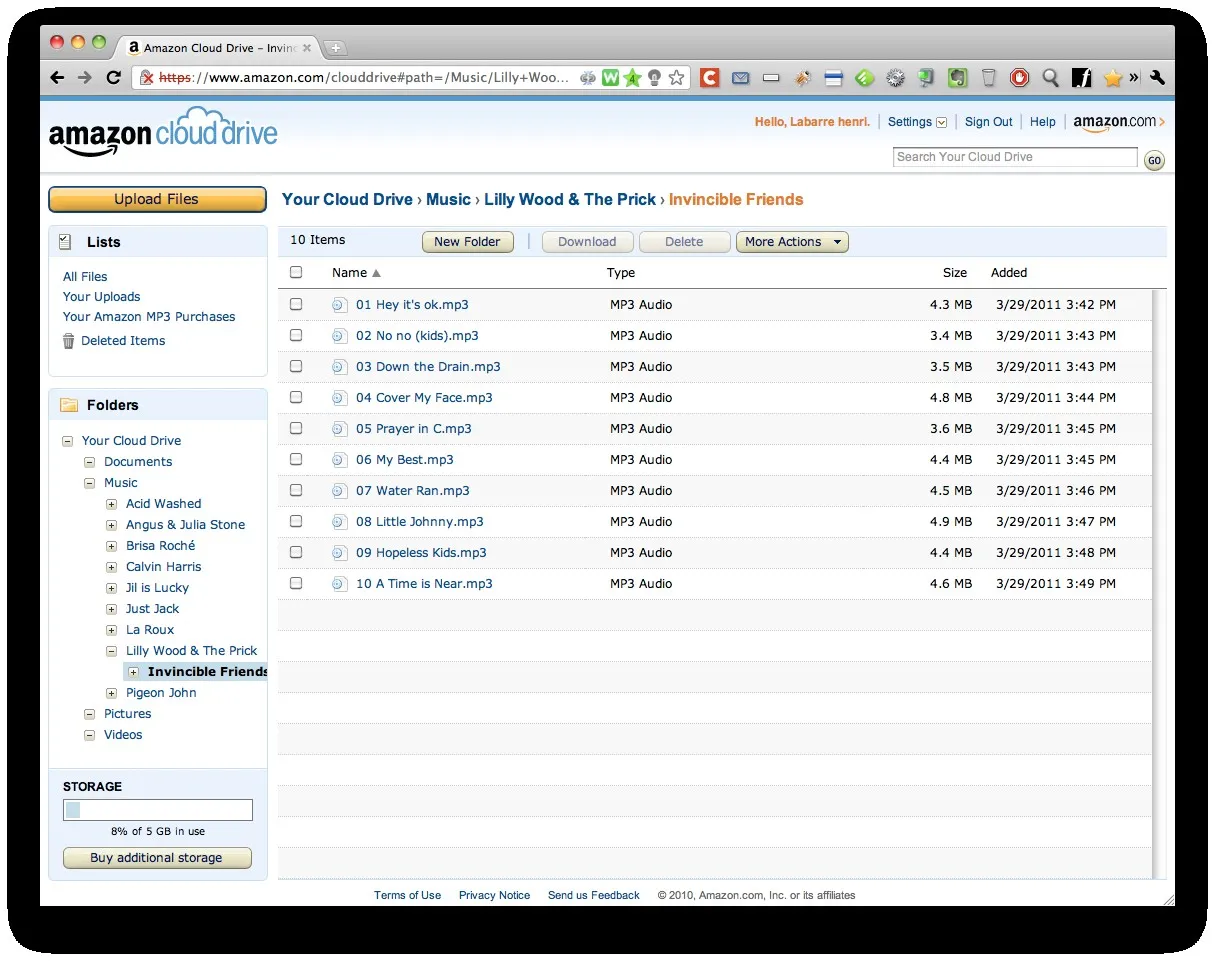
Task: Toggle the select-all checkbox in header
Action: click(296, 272)
